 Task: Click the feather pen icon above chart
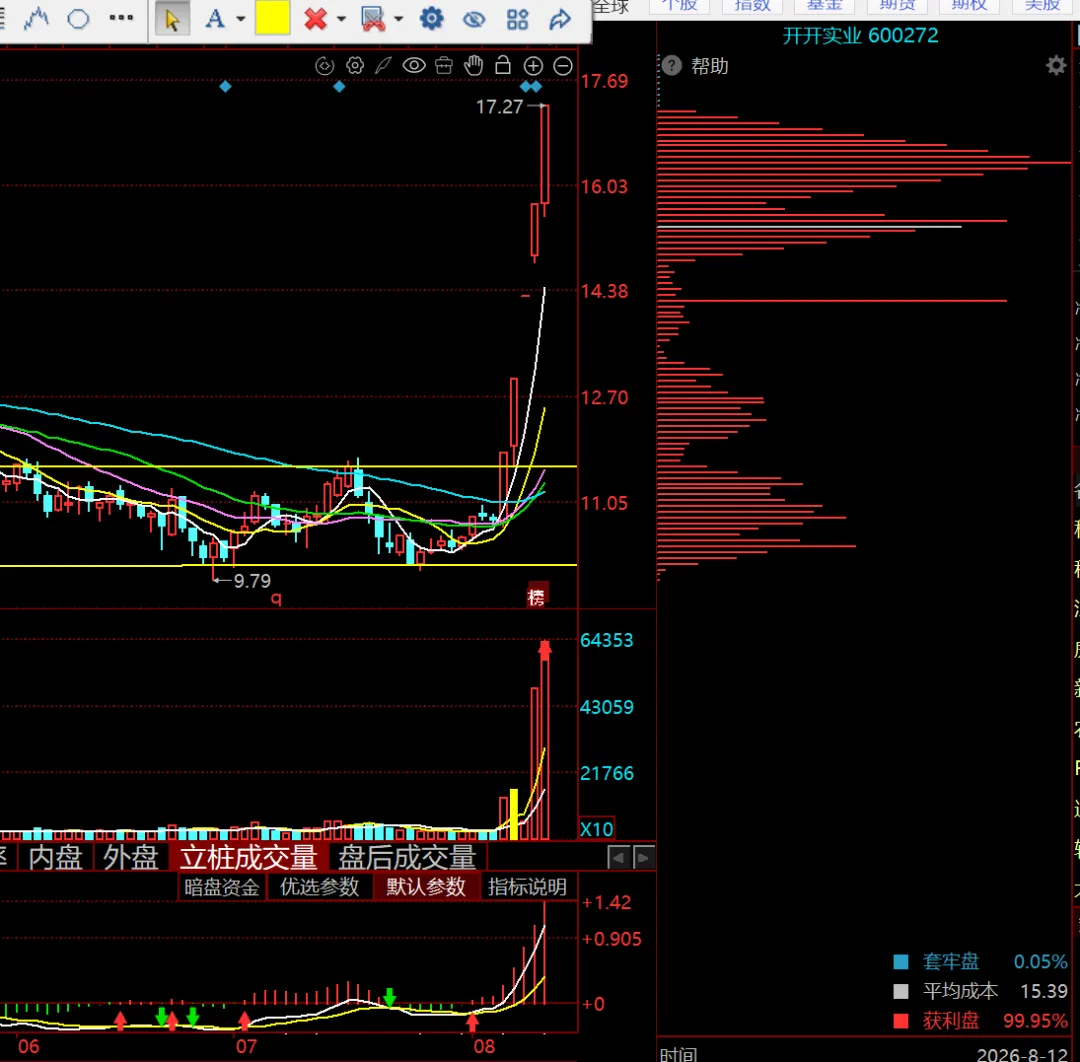[x=384, y=65]
